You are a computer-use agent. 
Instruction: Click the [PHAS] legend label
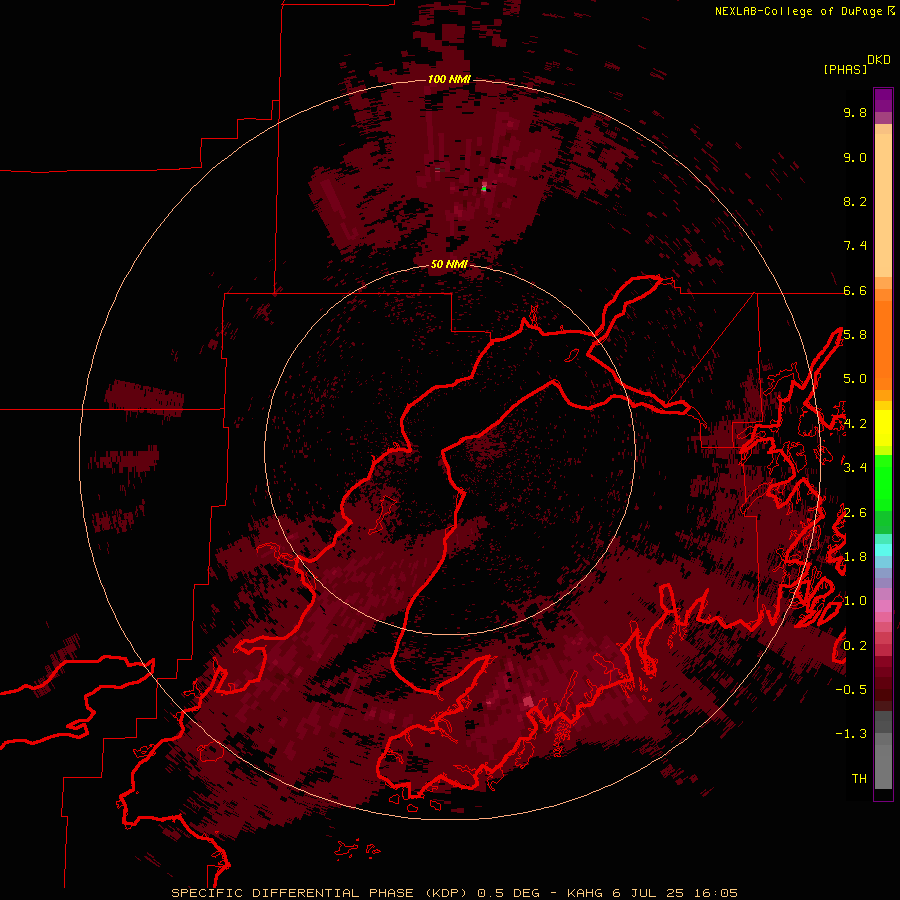[845, 69]
